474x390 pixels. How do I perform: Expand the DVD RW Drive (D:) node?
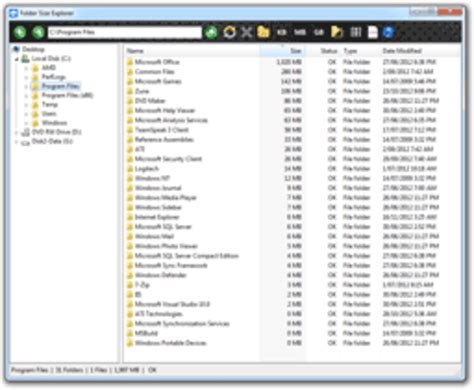coord(17,132)
